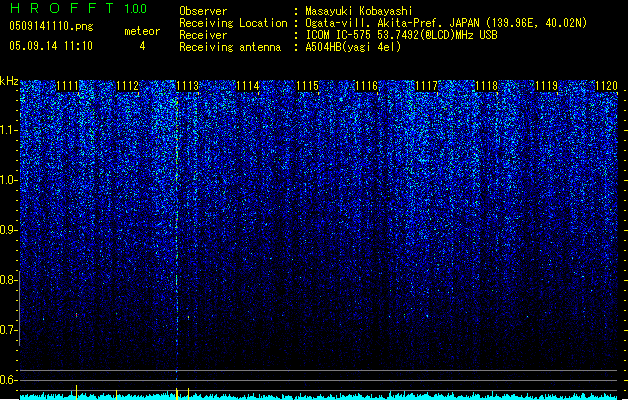Click the 1111 time marker
Image resolution: width=629 pixels, height=400 pixels.
(x=67, y=86)
